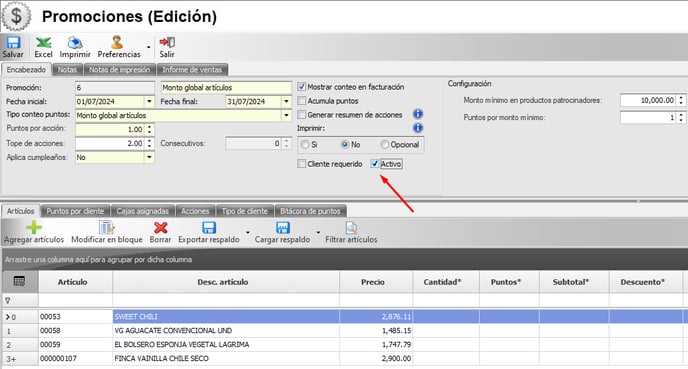Open Informe de ventas tab

192,69
